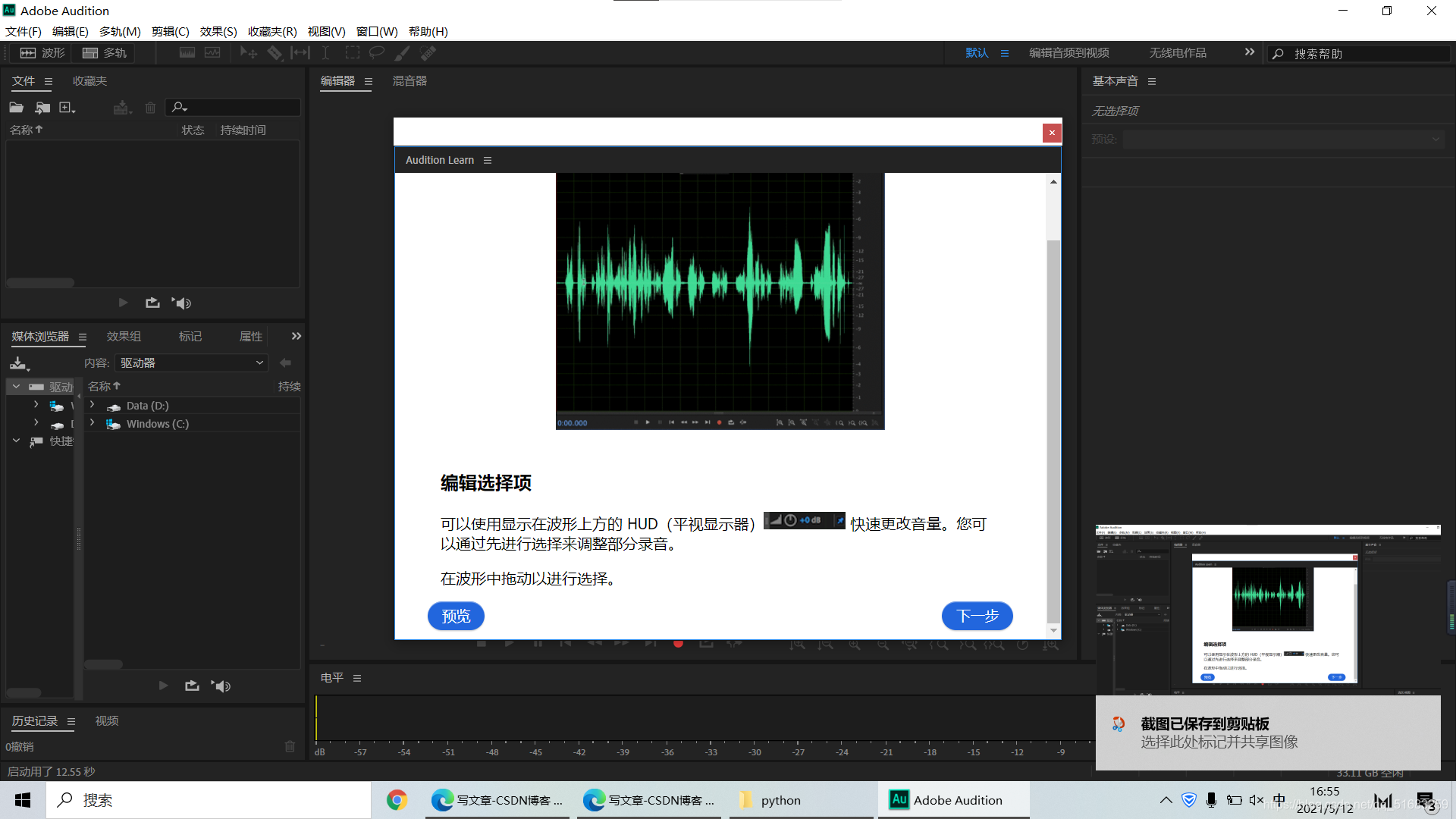Toggle Auto-Play speaker icon in Files panel
Viewport: 1456px width, 819px height.
click(181, 303)
